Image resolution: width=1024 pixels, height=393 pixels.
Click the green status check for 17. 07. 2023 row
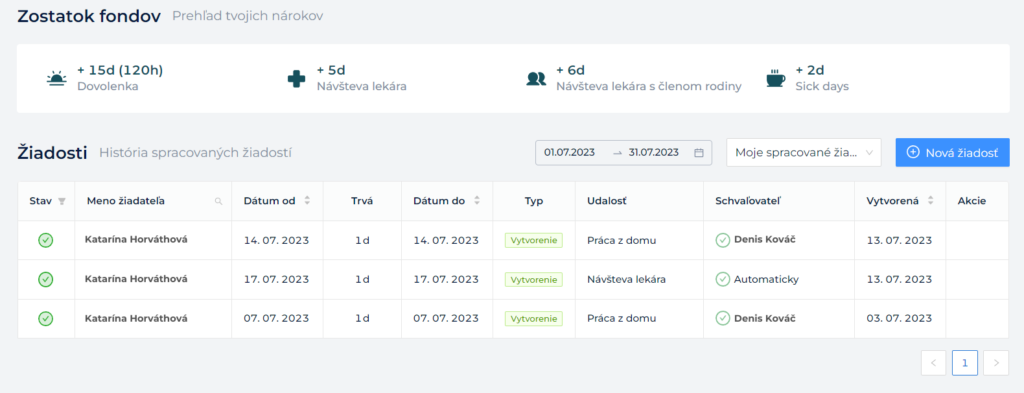tap(46, 279)
